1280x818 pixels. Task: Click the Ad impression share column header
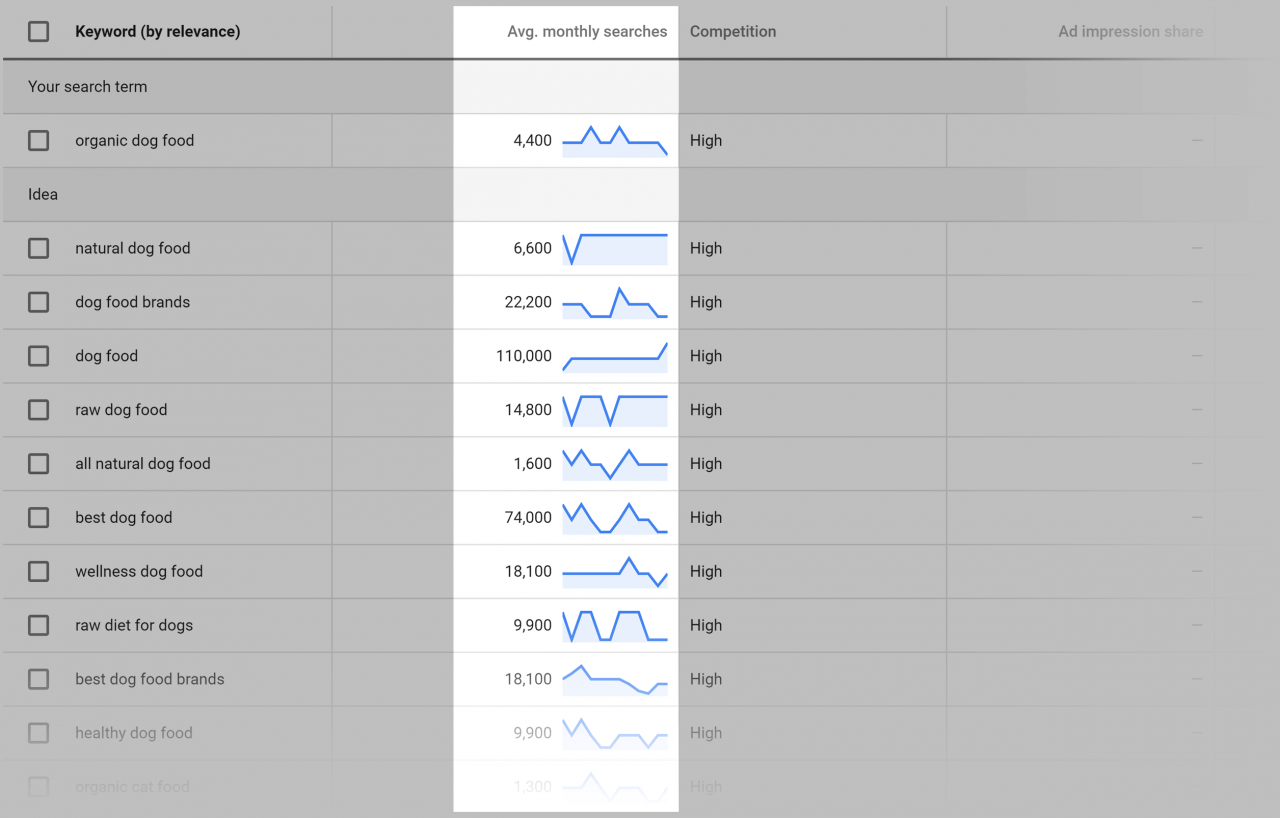click(1130, 32)
